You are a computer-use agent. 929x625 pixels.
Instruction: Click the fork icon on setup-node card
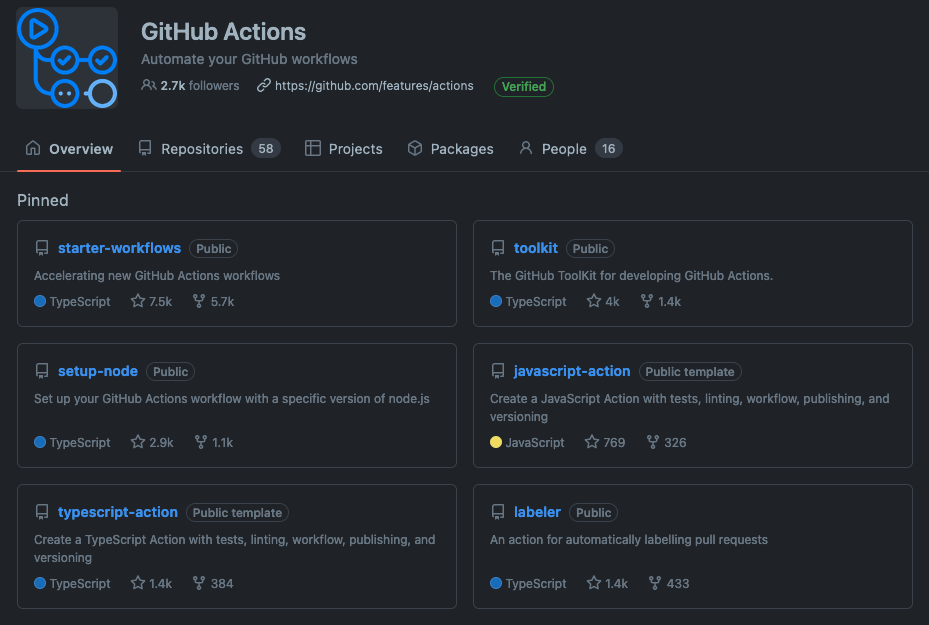[x=200, y=442]
